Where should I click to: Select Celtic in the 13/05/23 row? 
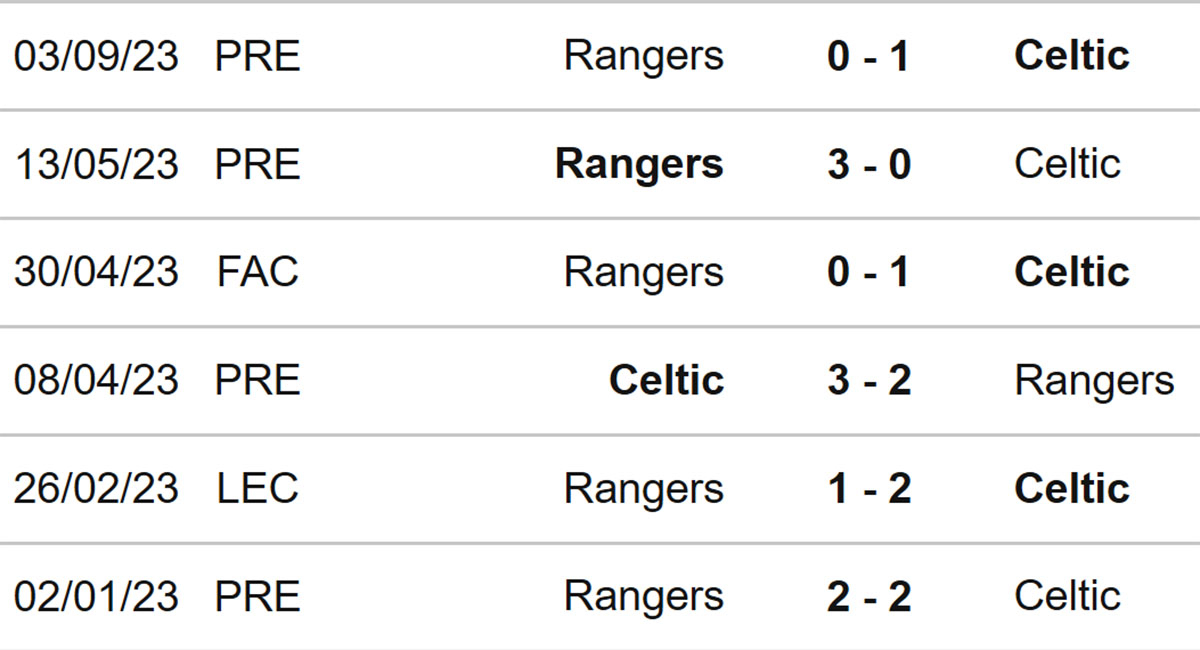click(1067, 164)
